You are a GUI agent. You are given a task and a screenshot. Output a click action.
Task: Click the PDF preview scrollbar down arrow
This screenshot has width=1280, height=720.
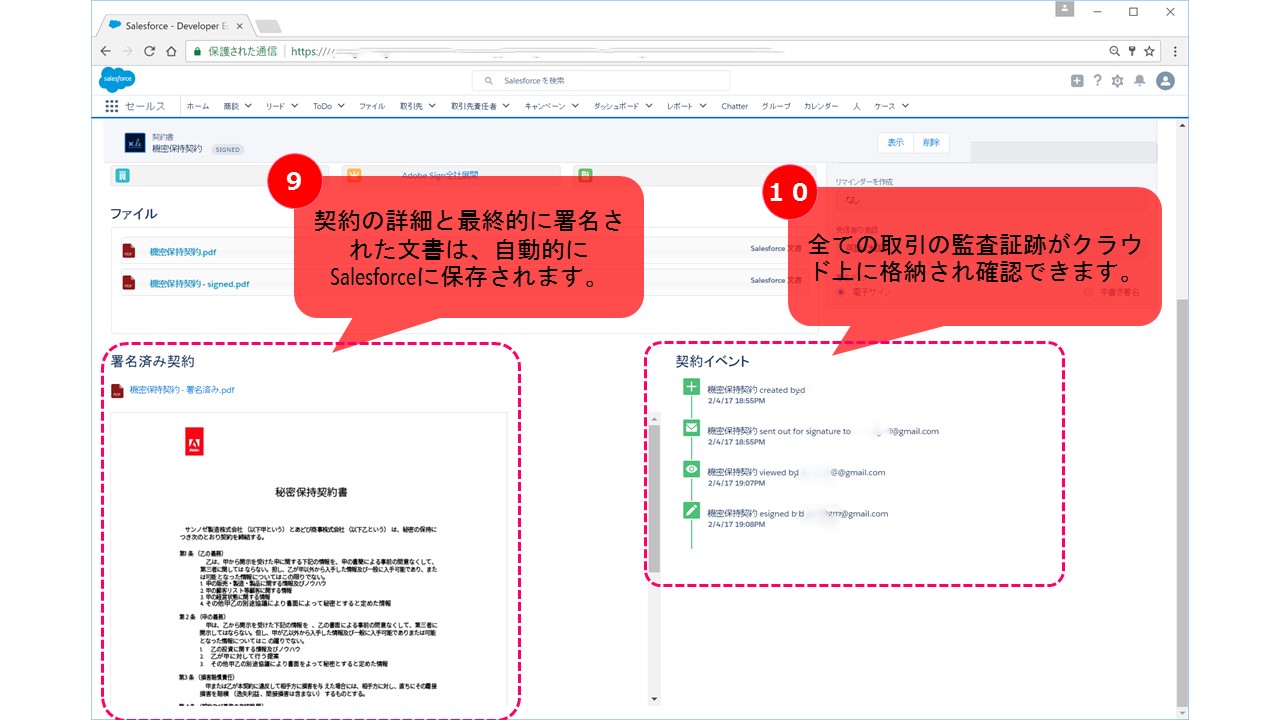coord(655,699)
